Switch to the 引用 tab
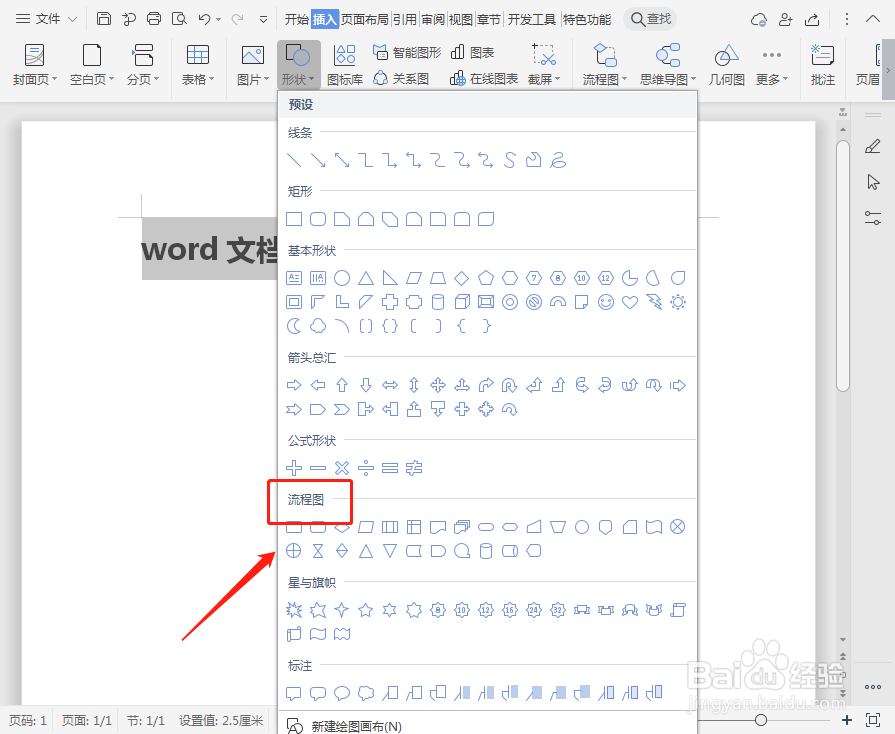 404,19
